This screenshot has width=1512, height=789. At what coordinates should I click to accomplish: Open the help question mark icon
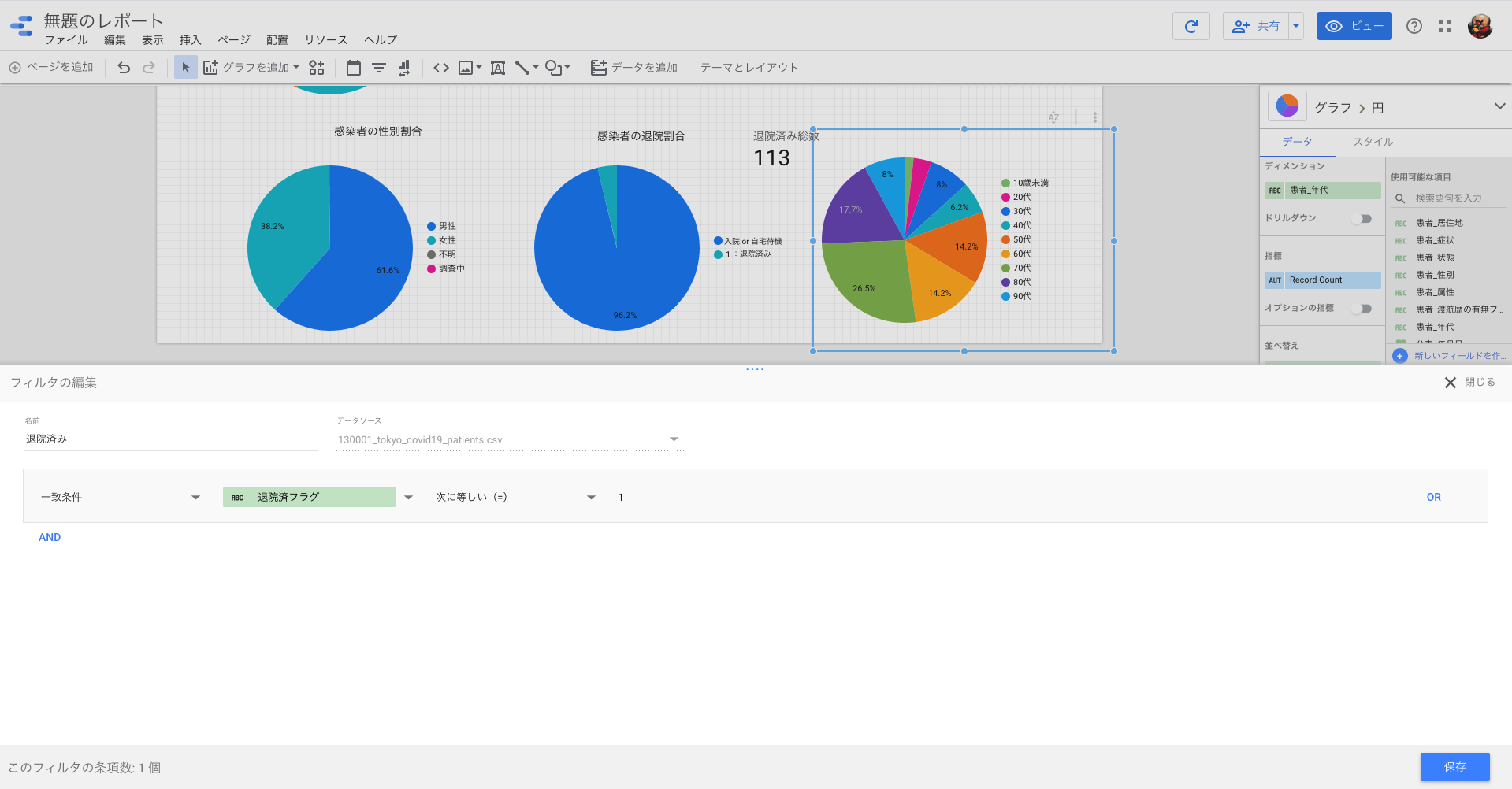(1414, 26)
